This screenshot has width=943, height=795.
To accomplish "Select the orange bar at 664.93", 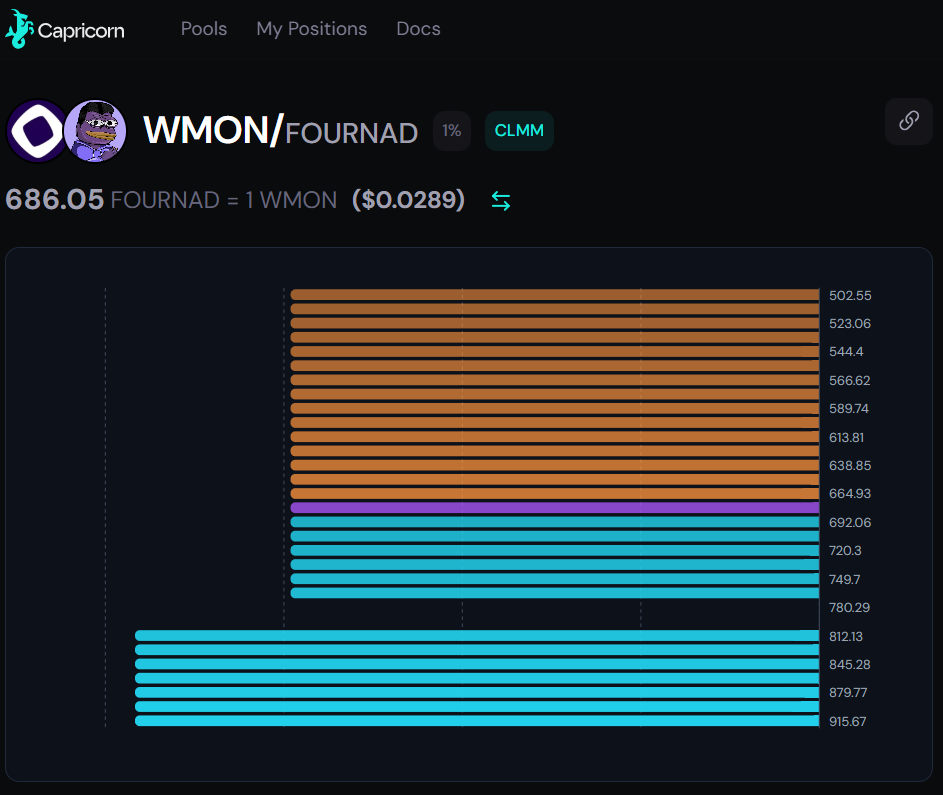I will [x=554, y=494].
